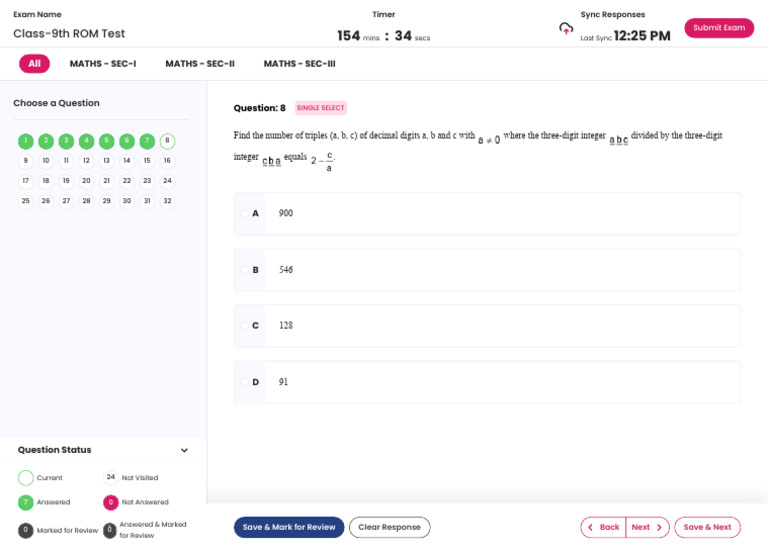The width and height of the screenshot is (768, 551).
Task: Switch to the MATHS - SEC-I tab
Action: pyautogui.click(x=103, y=64)
